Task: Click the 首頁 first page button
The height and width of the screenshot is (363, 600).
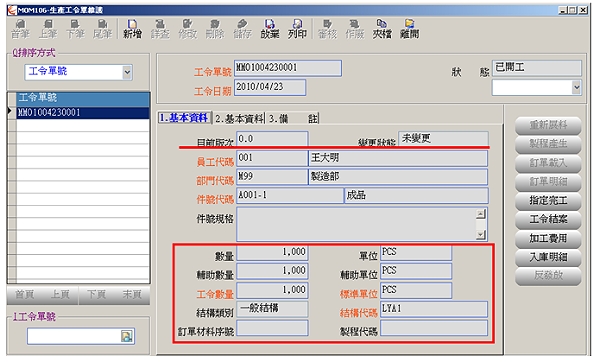Action: pos(25,295)
